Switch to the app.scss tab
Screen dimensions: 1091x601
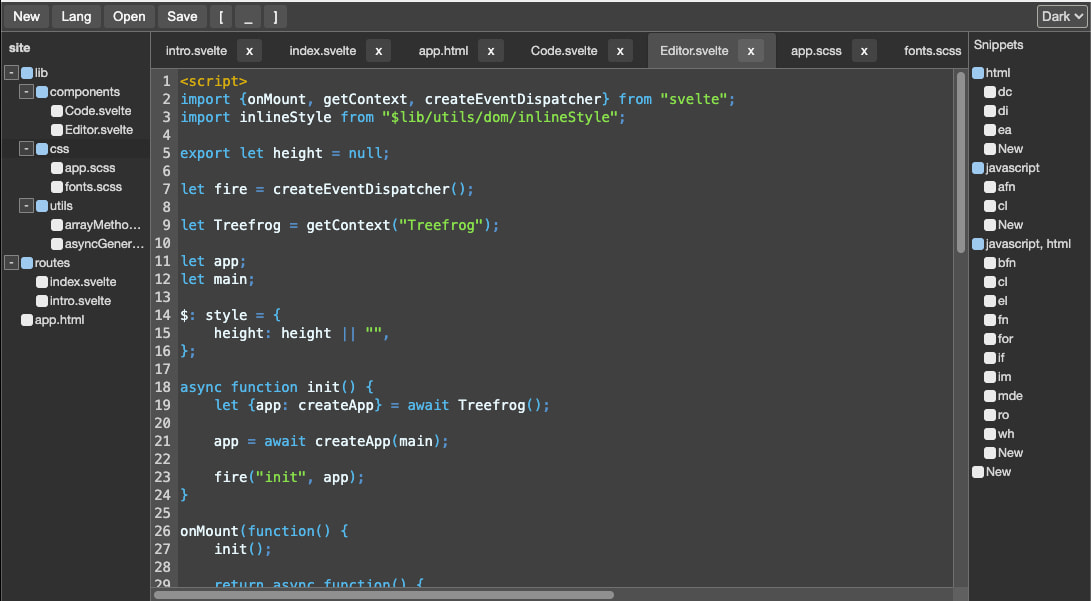816,51
